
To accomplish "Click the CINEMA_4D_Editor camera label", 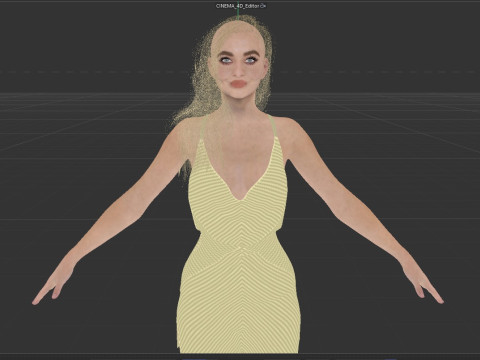I will click(238, 6).
